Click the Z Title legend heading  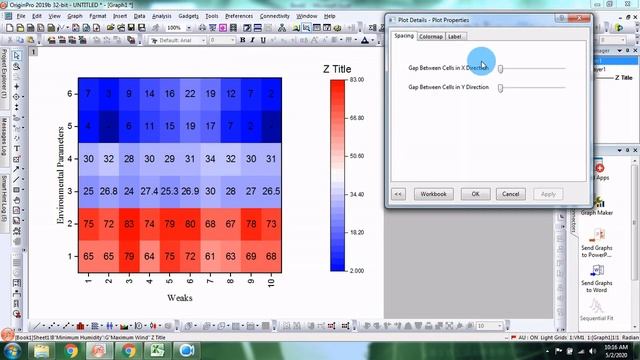(337, 69)
